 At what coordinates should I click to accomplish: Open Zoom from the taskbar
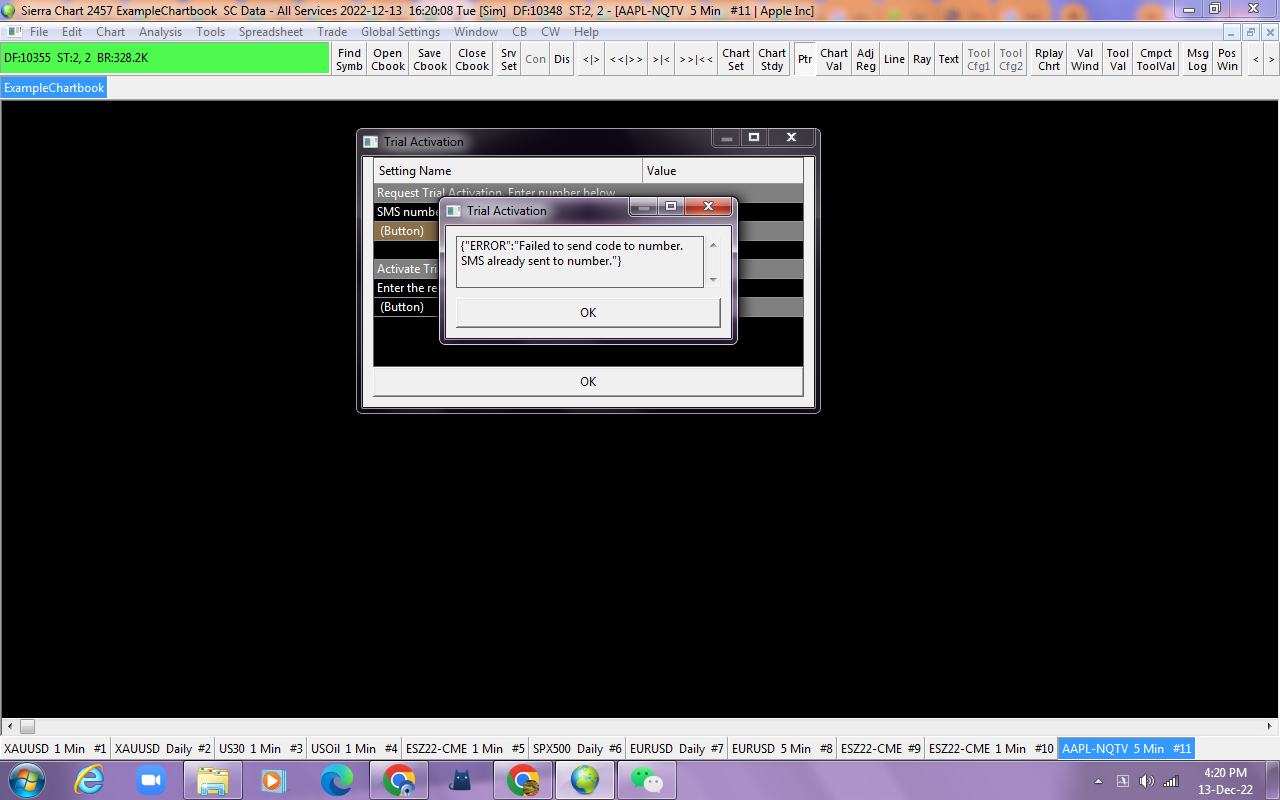coord(151,780)
